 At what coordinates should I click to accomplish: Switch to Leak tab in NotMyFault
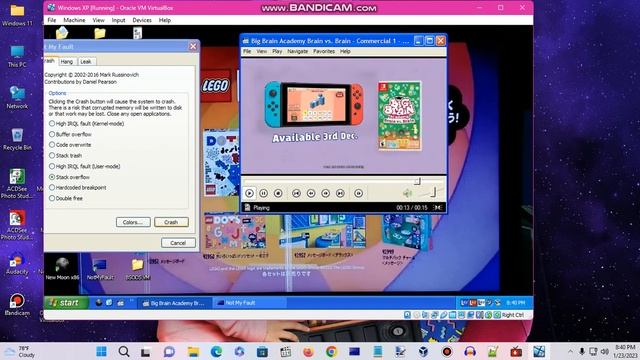86,62
